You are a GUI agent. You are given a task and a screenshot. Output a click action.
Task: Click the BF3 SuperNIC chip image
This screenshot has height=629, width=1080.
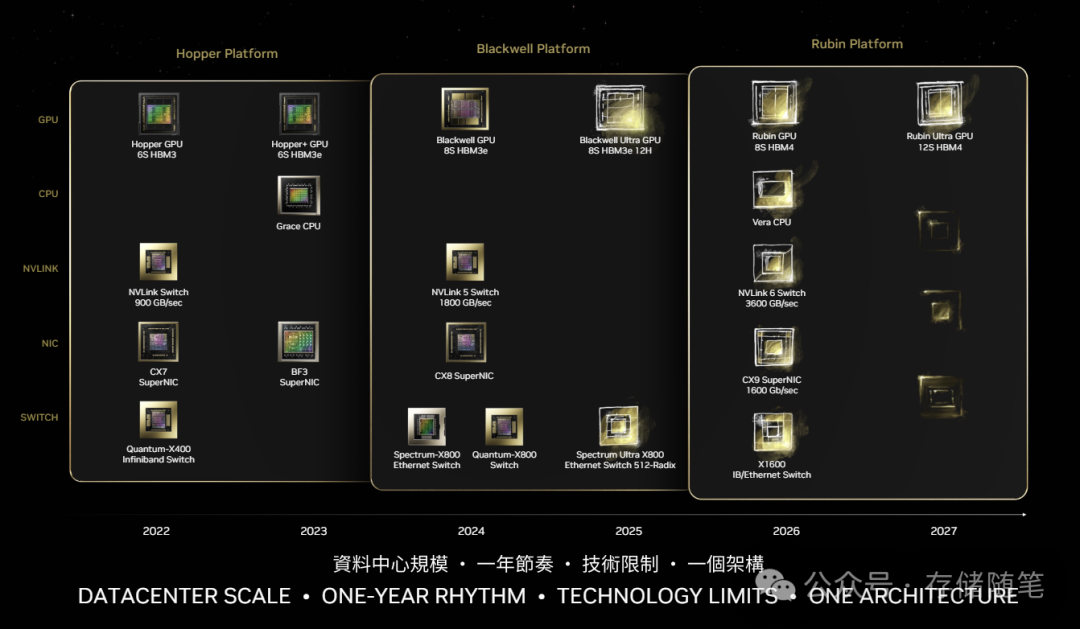point(298,342)
